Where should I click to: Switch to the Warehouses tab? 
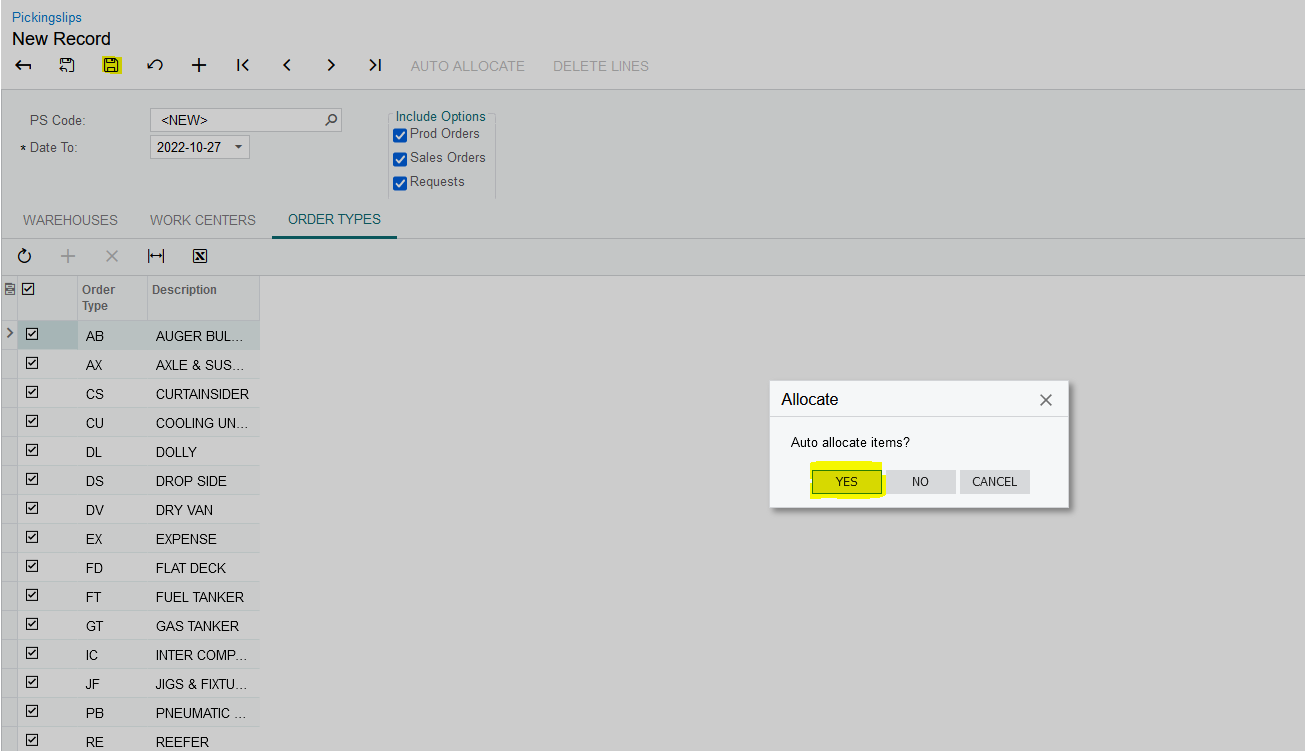70,220
